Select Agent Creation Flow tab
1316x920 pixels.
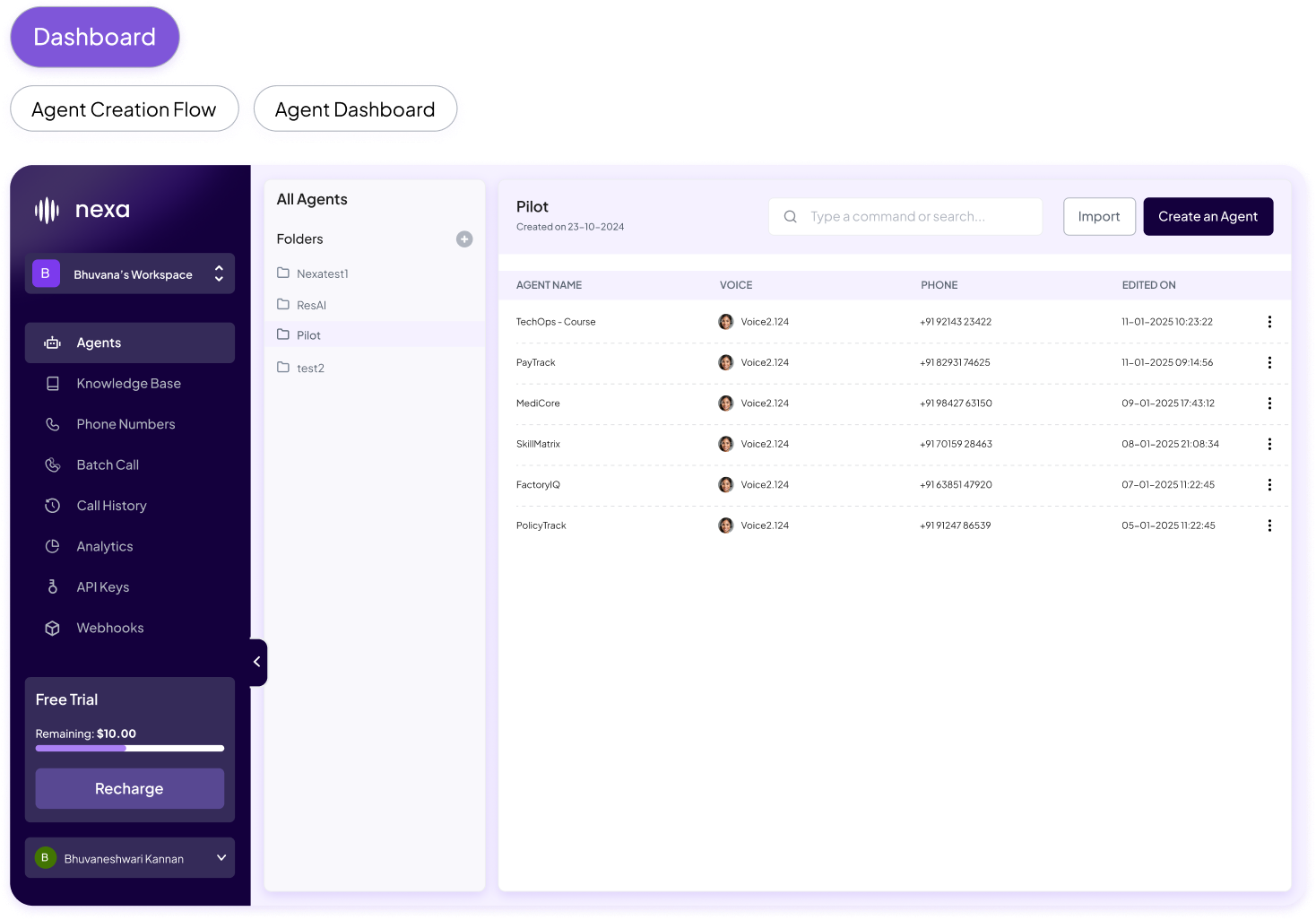click(x=125, y=108)
